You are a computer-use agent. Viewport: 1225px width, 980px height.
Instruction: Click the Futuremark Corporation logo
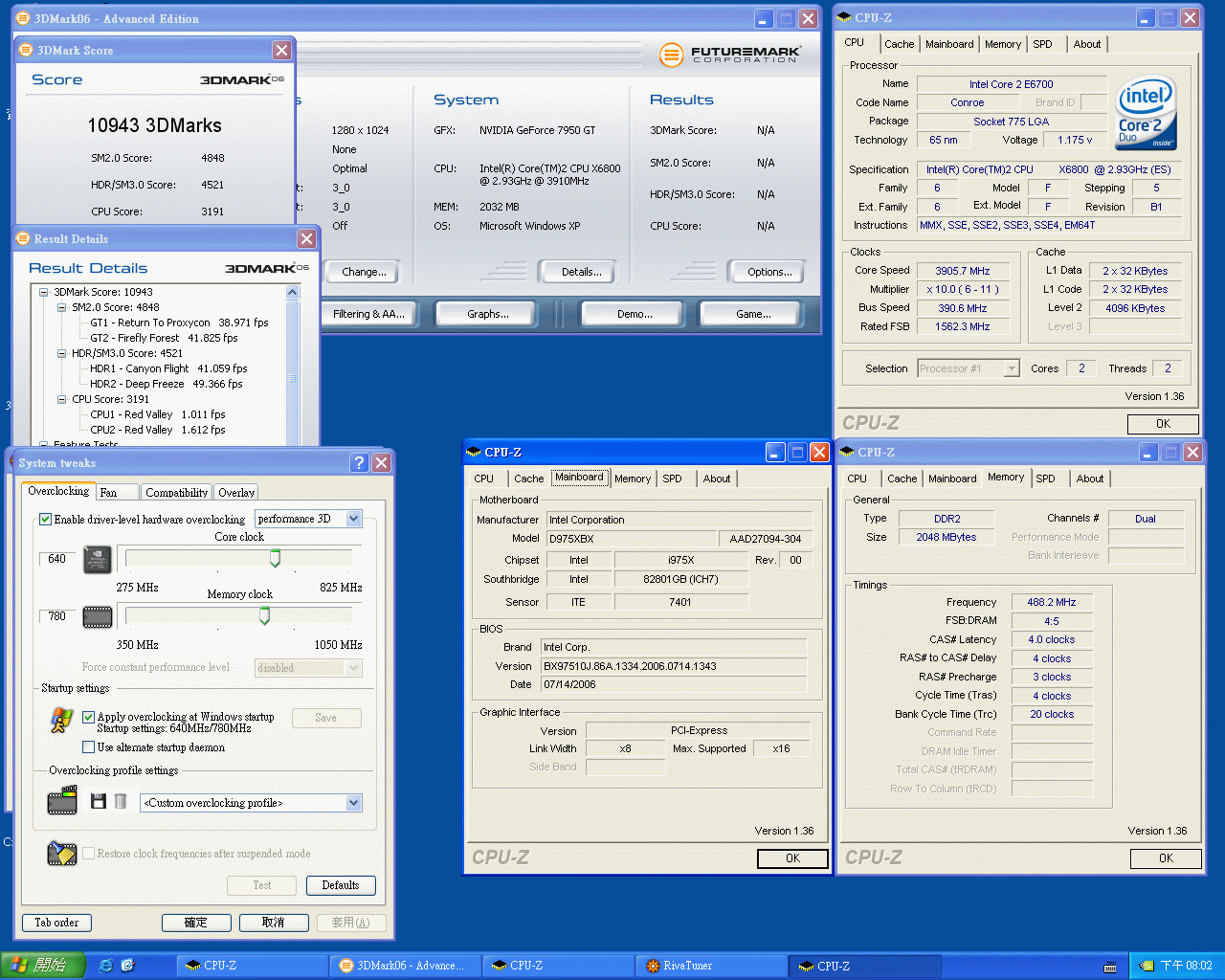click(x=730, y=55)
